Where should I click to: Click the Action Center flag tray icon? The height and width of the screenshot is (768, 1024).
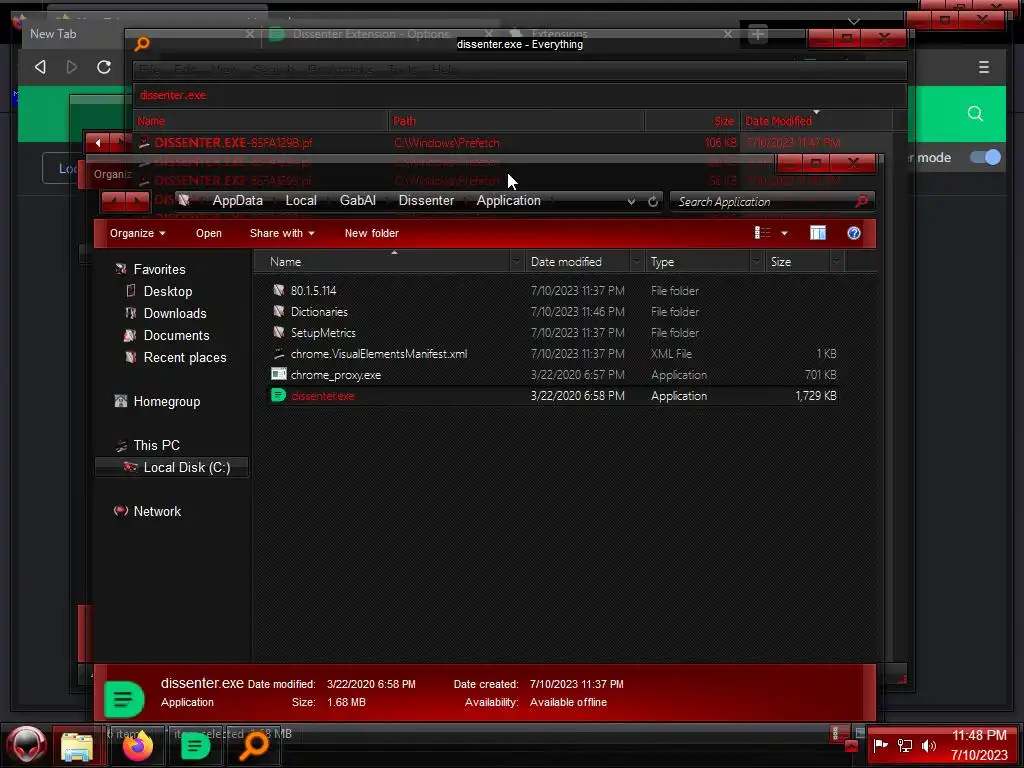pyautogui.click(x=880, y=745)
